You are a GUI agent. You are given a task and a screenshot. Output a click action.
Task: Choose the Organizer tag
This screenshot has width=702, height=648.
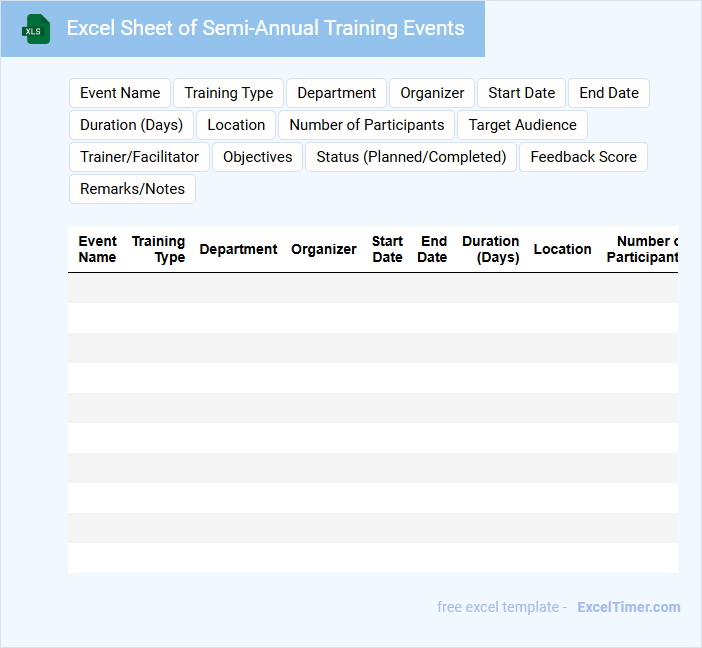pos(432,93)
